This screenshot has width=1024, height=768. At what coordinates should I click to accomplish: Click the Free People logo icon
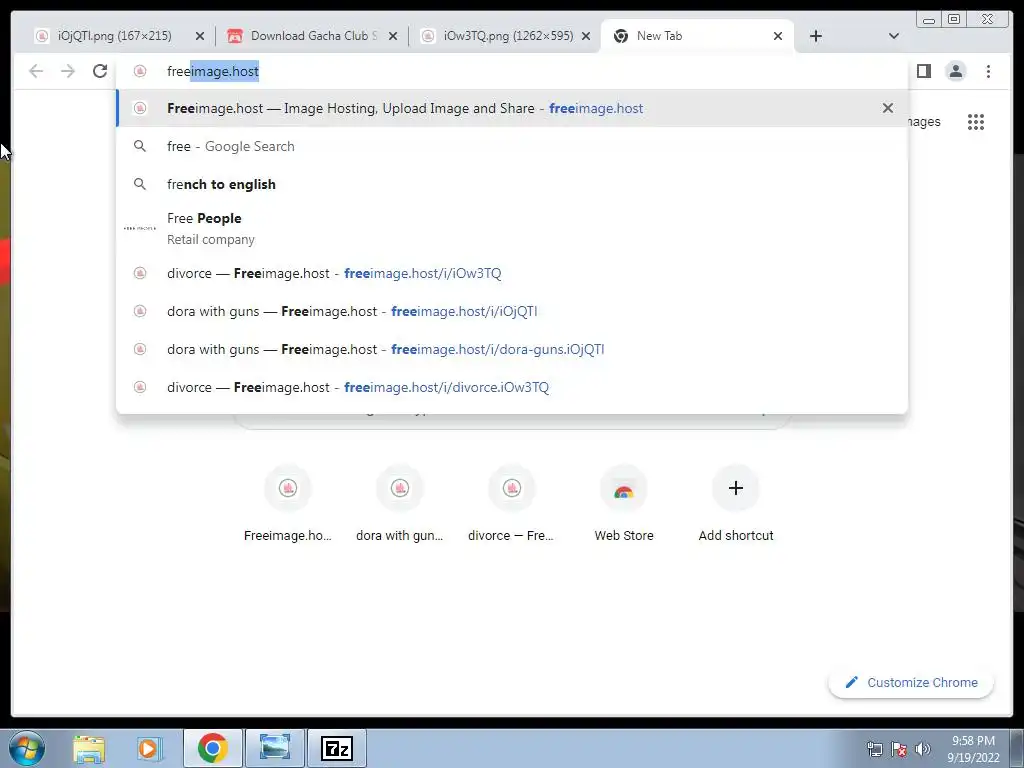pos(140,229)
